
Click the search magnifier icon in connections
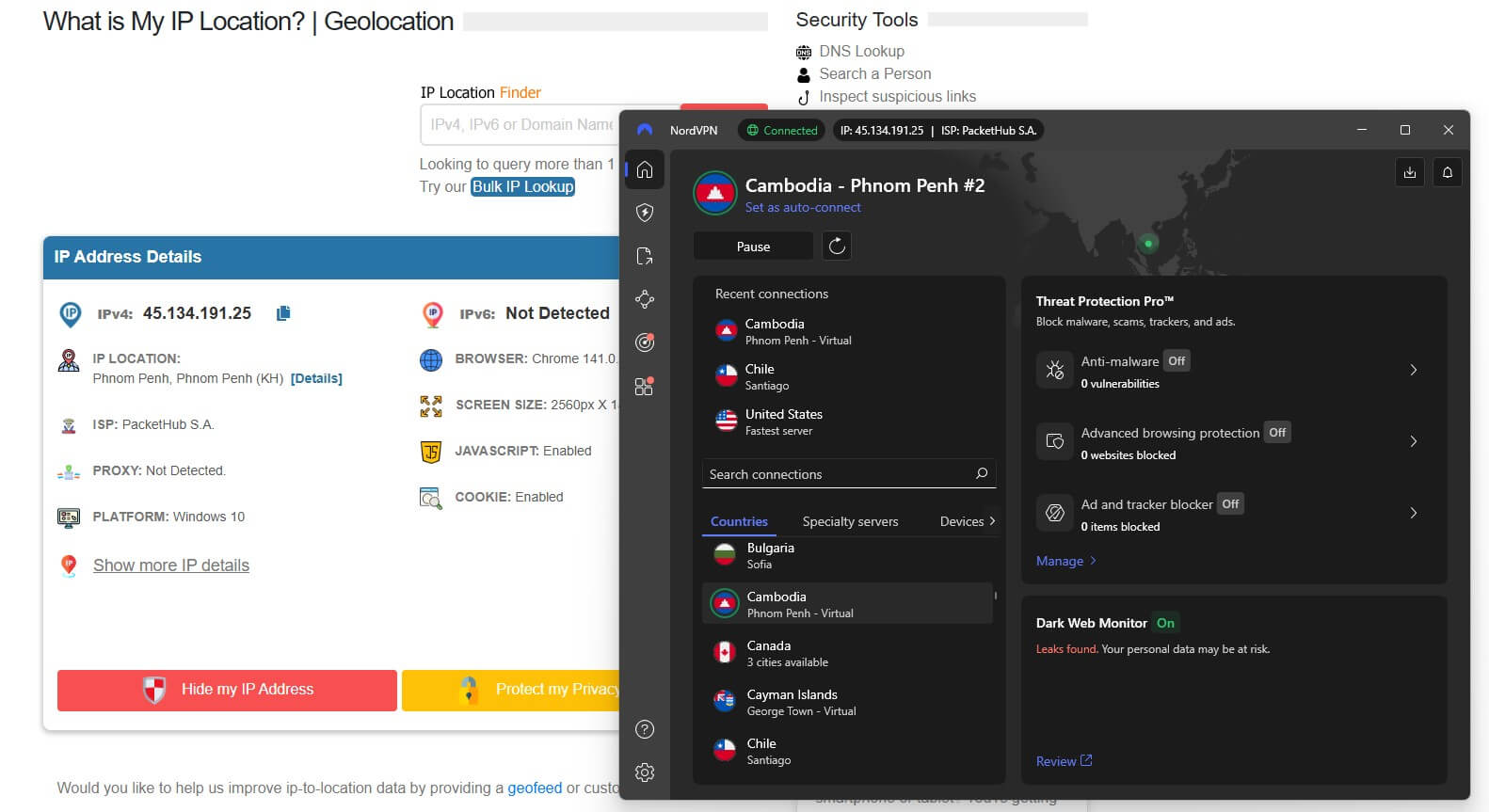982,473
